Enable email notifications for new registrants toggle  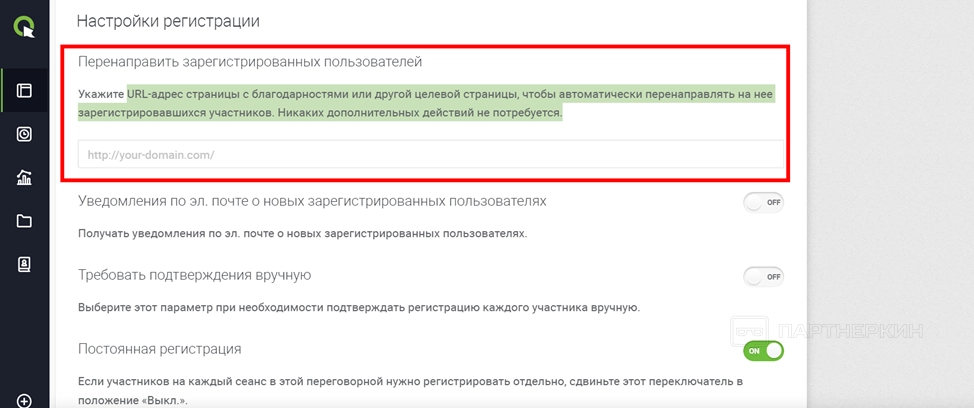pos(763,202)
